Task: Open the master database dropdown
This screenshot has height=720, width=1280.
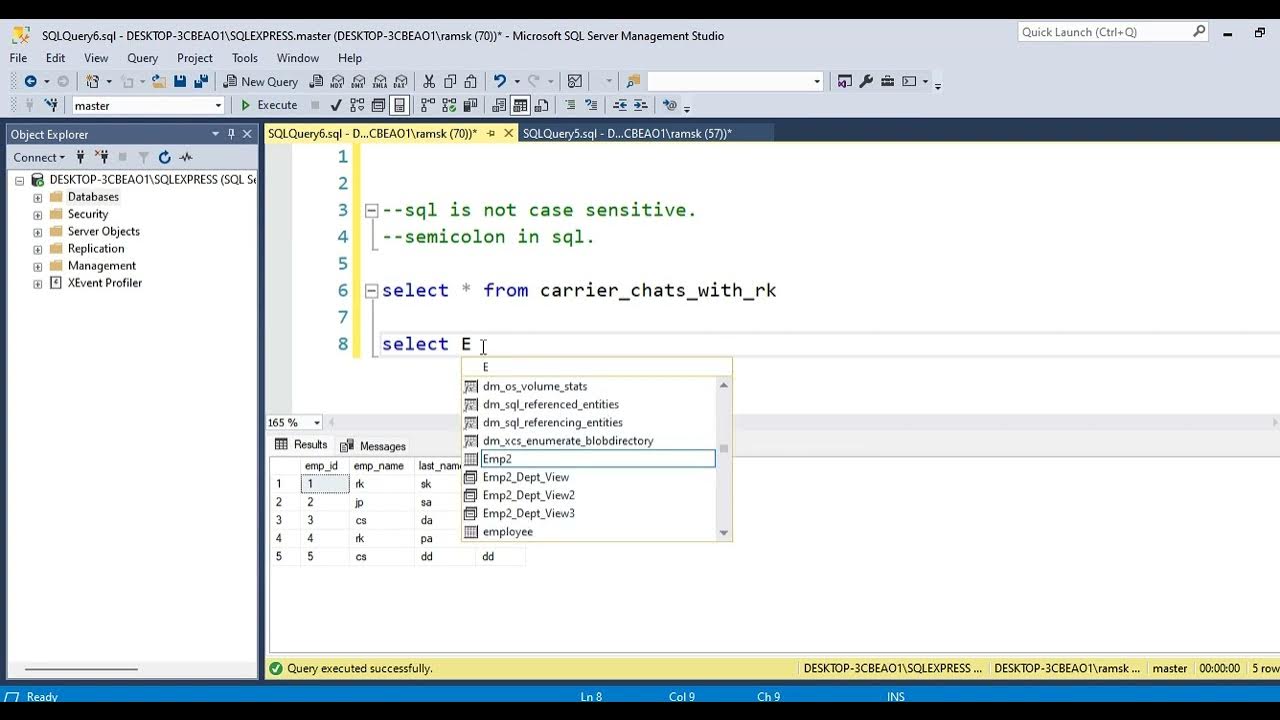Action: pos(218,105)
